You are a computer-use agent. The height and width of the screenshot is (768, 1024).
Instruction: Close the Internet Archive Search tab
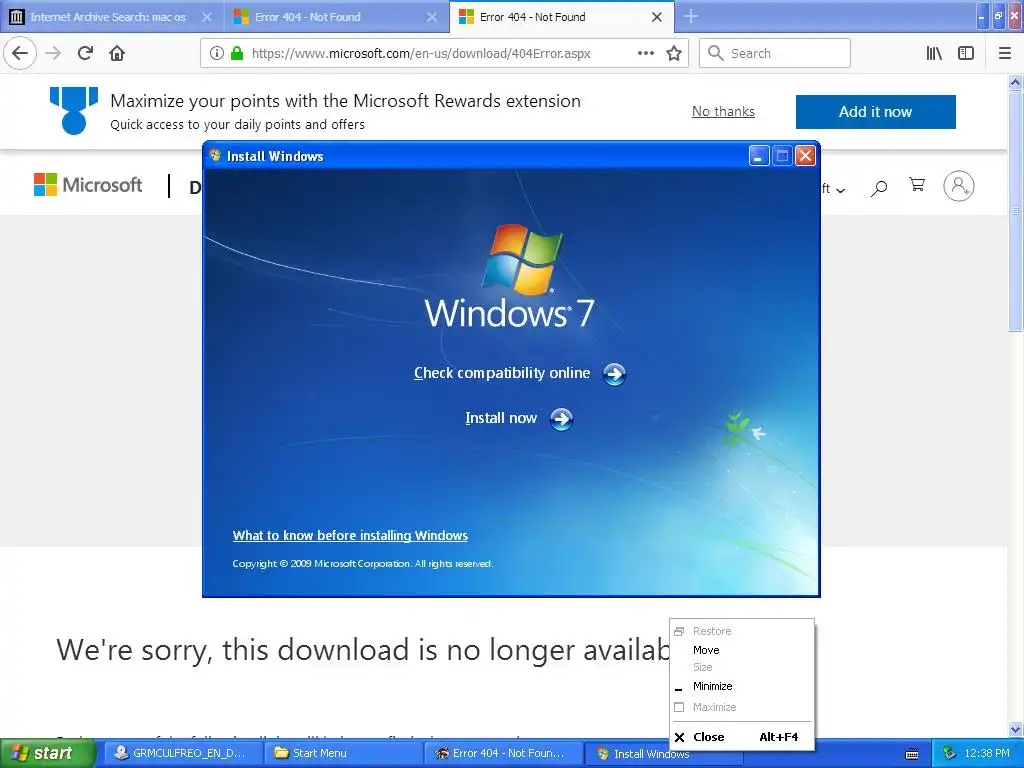[207, 17]
